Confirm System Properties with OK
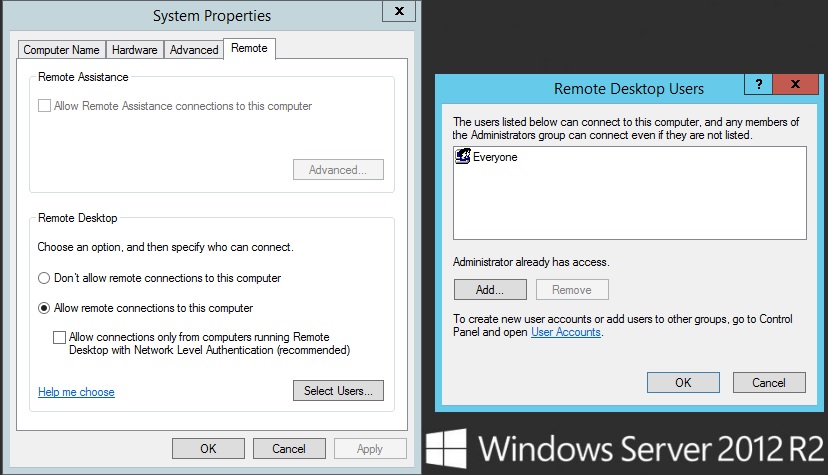This screenshot has width=828, height=475. [x=208, y=449]
